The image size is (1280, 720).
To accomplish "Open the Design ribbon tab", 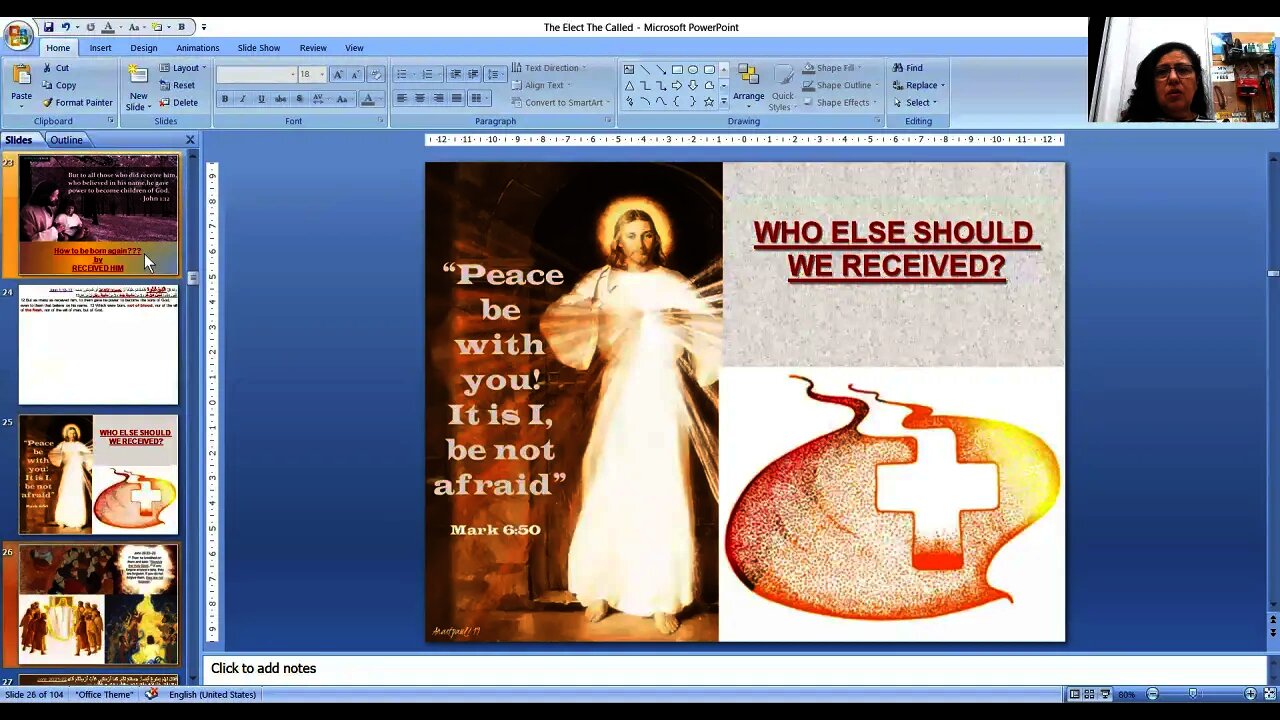I will click(143, 48).
